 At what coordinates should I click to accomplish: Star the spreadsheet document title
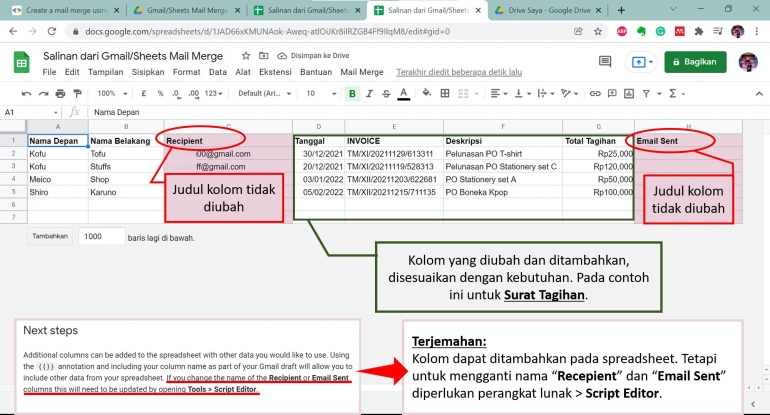click(x=246, y=55)
